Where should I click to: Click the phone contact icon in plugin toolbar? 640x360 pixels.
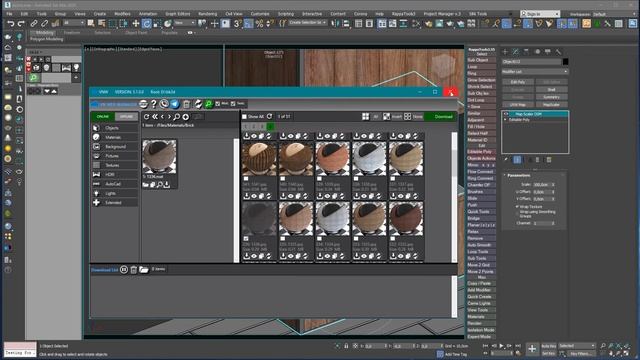click(164, 104)
